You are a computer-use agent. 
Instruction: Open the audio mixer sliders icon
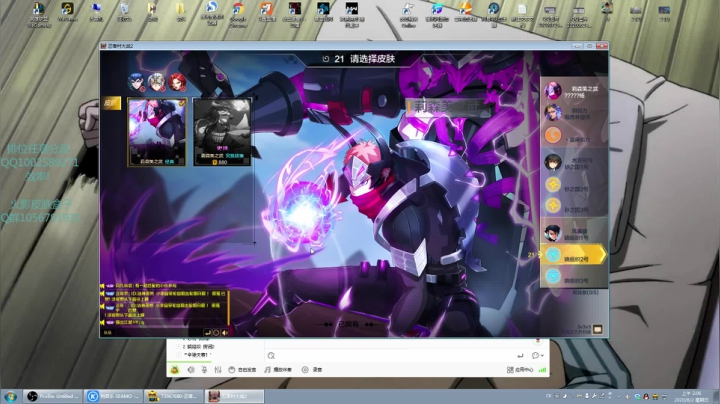218,370
